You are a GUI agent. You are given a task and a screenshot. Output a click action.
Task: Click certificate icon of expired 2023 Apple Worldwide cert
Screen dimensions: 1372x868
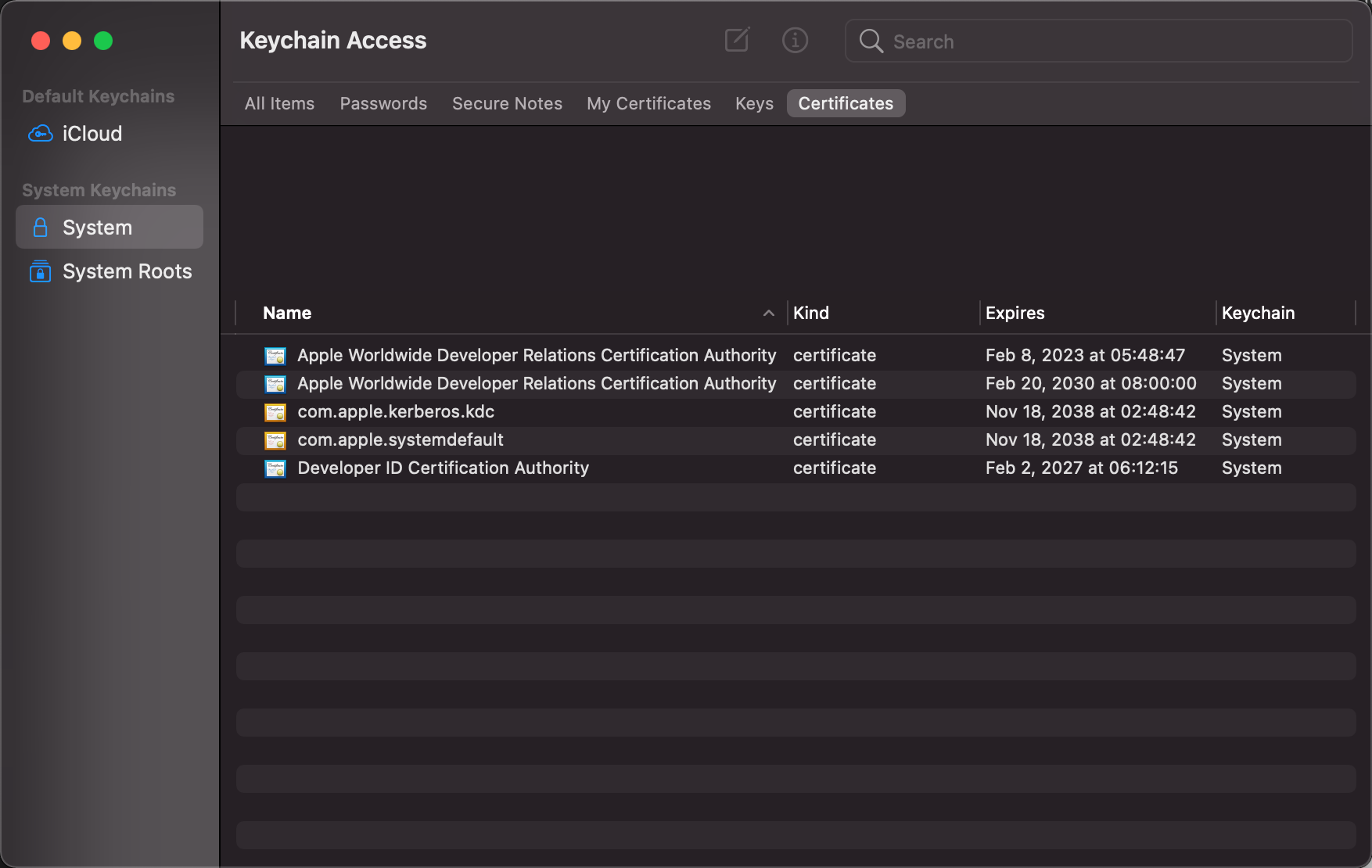point(275,356)
